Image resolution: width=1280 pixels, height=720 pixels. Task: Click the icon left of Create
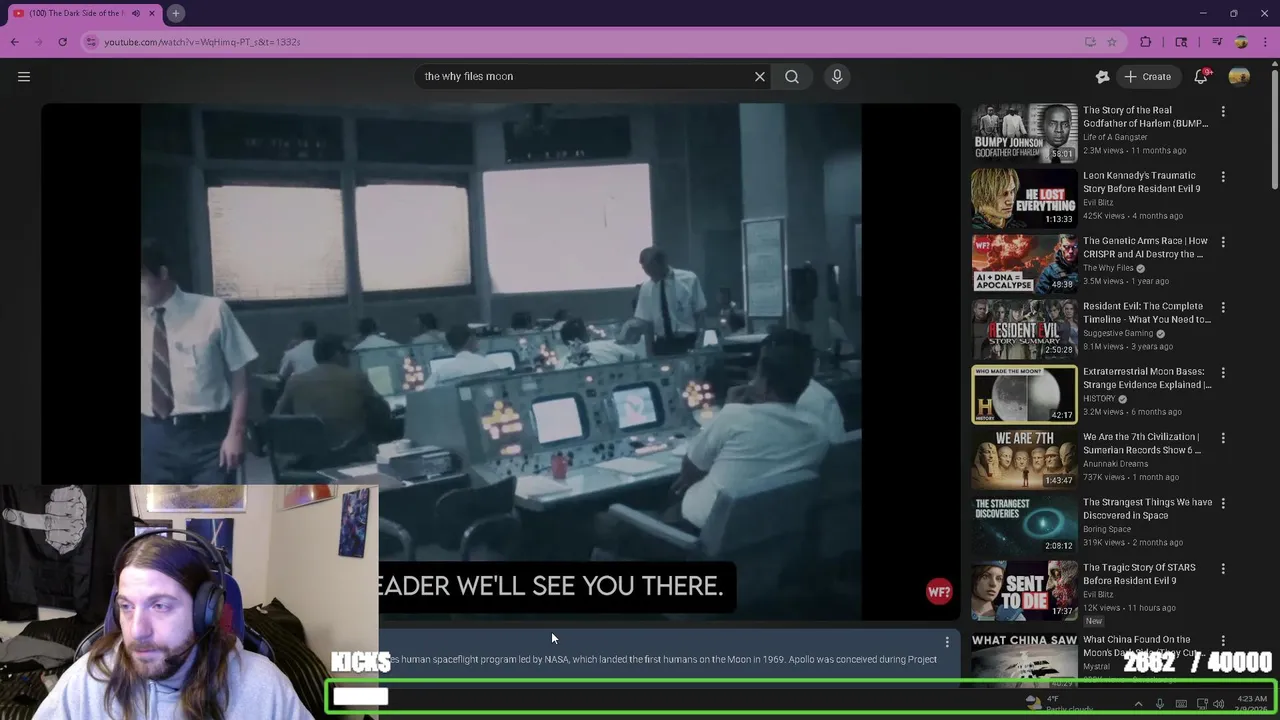point(1102,76)
